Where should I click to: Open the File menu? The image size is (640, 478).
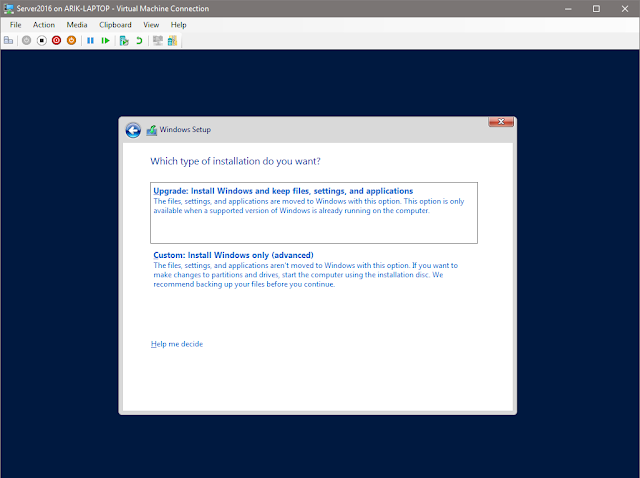pos(16,25)
